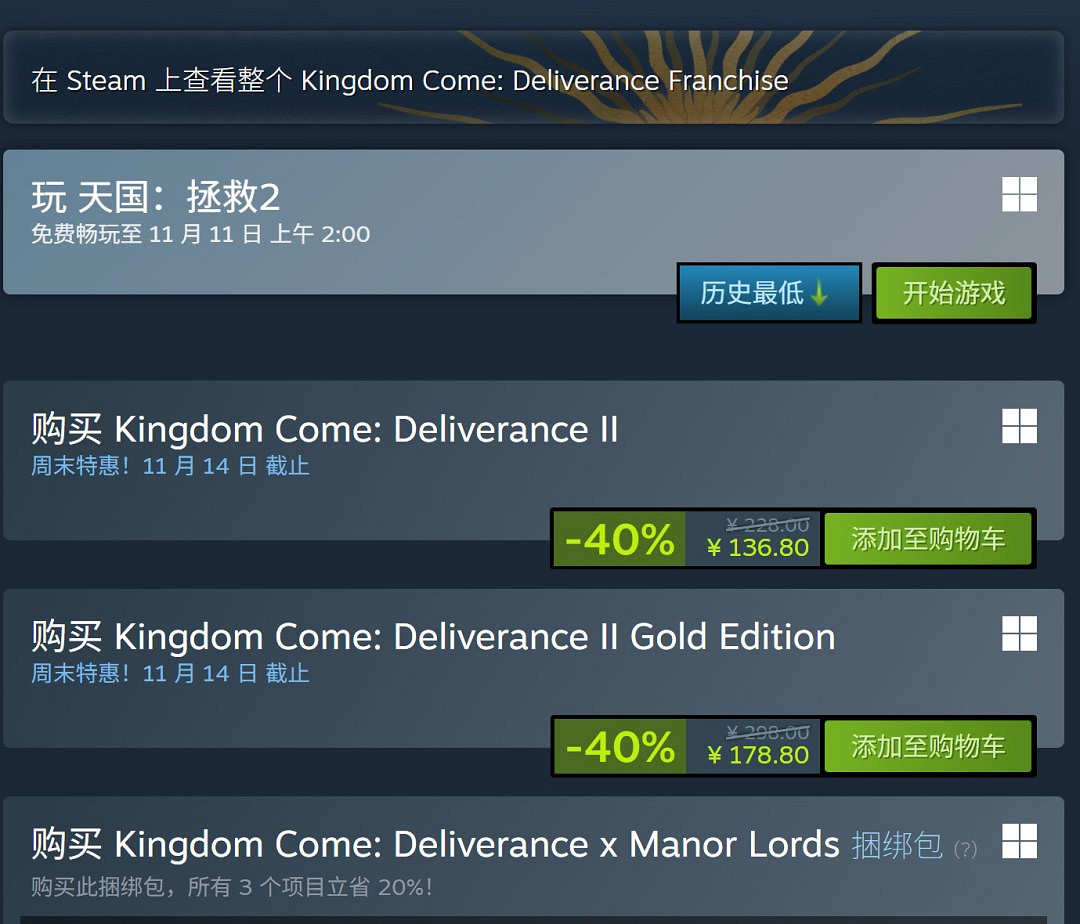Click the grid icon for the Manor Lords bundle
1080x924 pixels.
[1019, 843]
